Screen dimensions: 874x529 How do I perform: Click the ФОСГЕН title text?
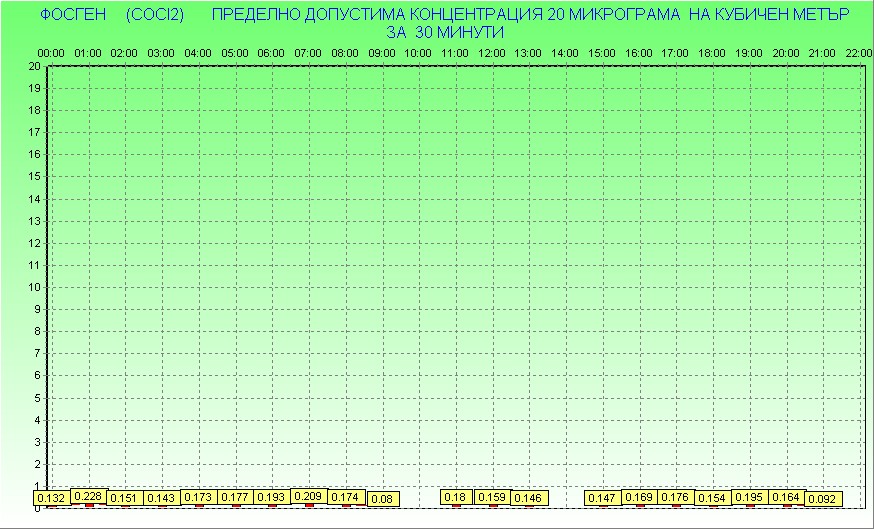click(x=73, y=14)
